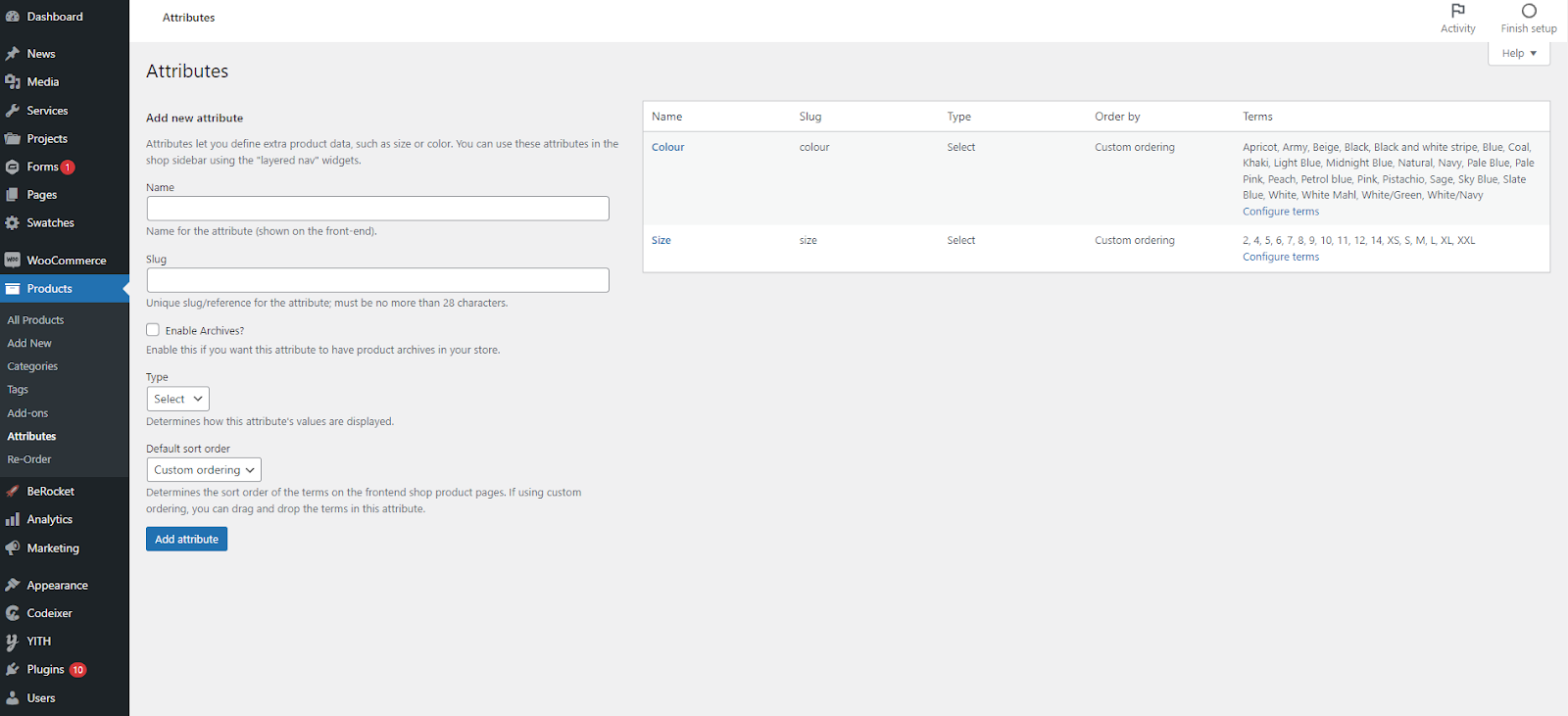The width and height of the screenshot is (1568, 716).
Task: Click into the attribute Name field
Action: click(x=377, y=209)
